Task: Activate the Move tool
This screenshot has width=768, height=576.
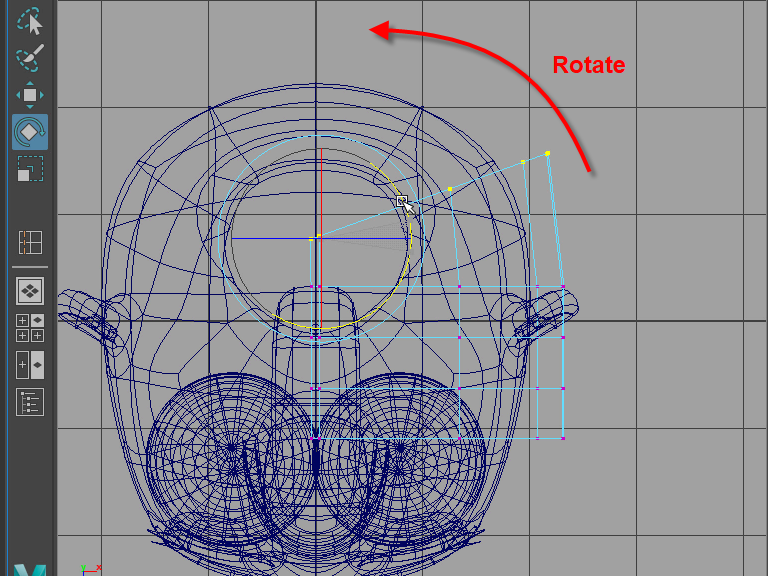Action: tap(29, 96)
